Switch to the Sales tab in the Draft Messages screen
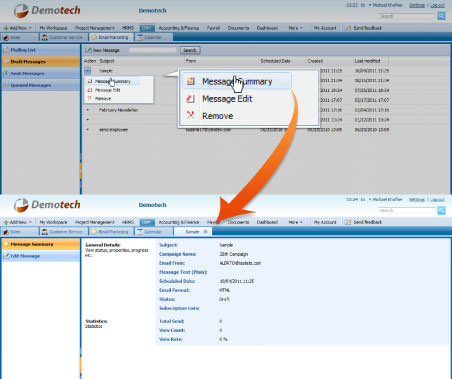 (19, 37)
